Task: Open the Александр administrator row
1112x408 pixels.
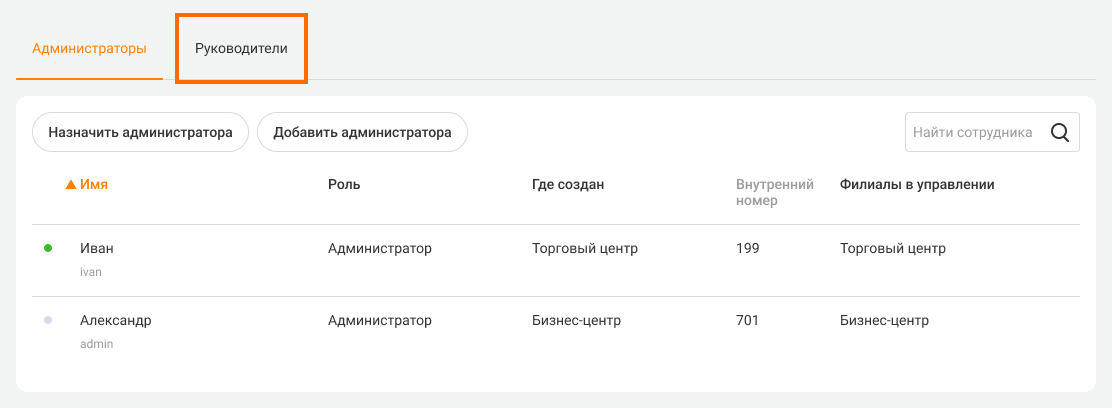Action: (115, 321)
